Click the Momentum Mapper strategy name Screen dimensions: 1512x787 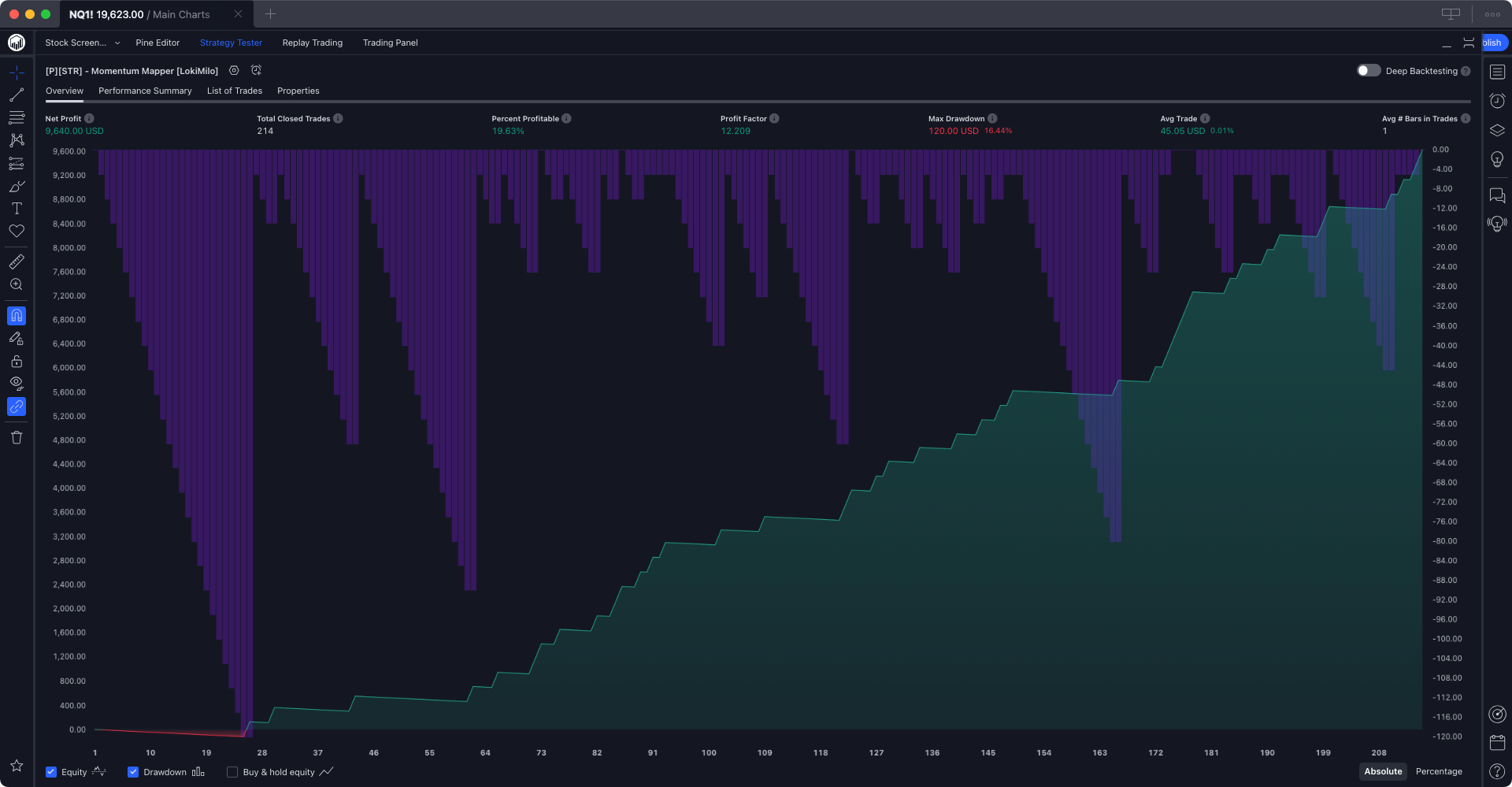[132, 71]
